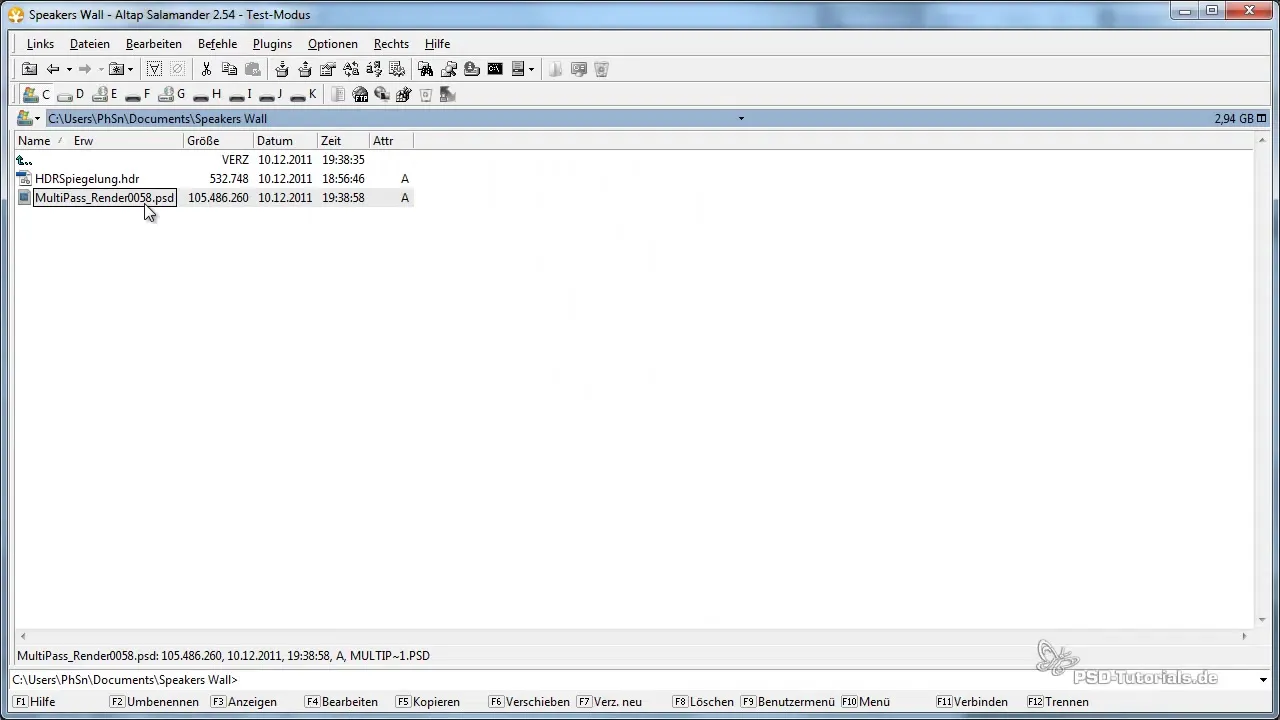This screenshot has width=1280, height=720.
Task: Open the Bearbeiten menu
Action: pyautogui.click(x=154, y=44)
